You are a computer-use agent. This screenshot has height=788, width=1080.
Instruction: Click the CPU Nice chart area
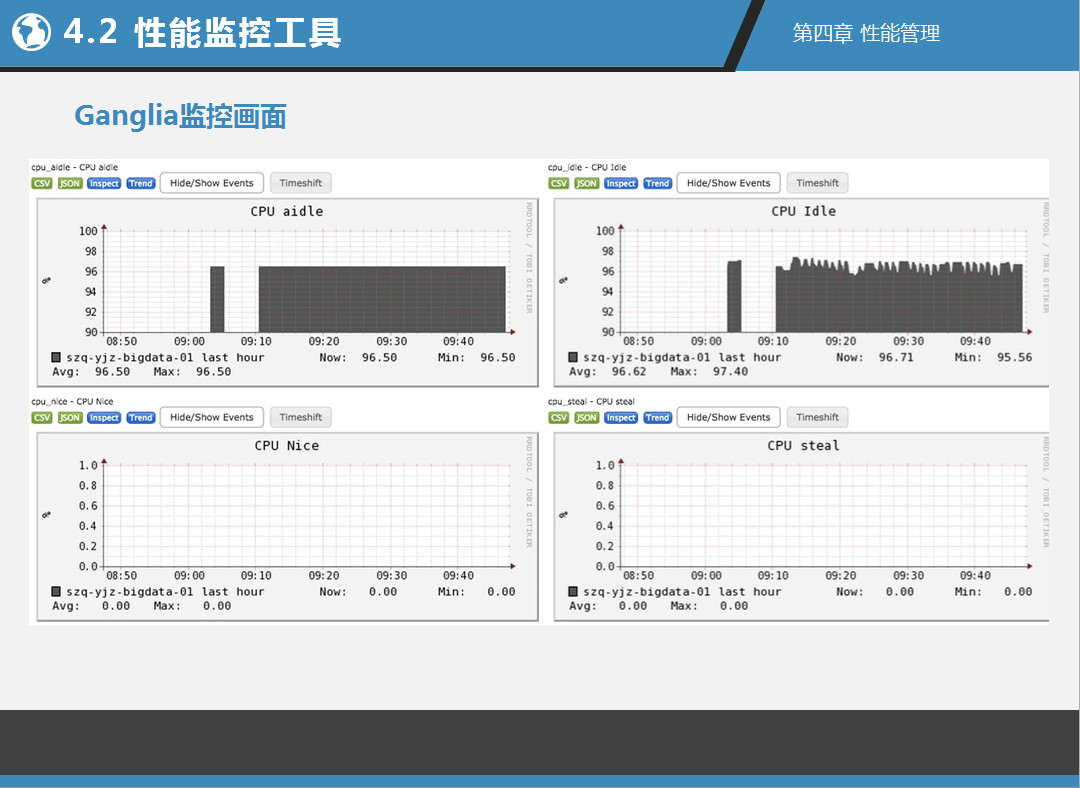[305, 516]
